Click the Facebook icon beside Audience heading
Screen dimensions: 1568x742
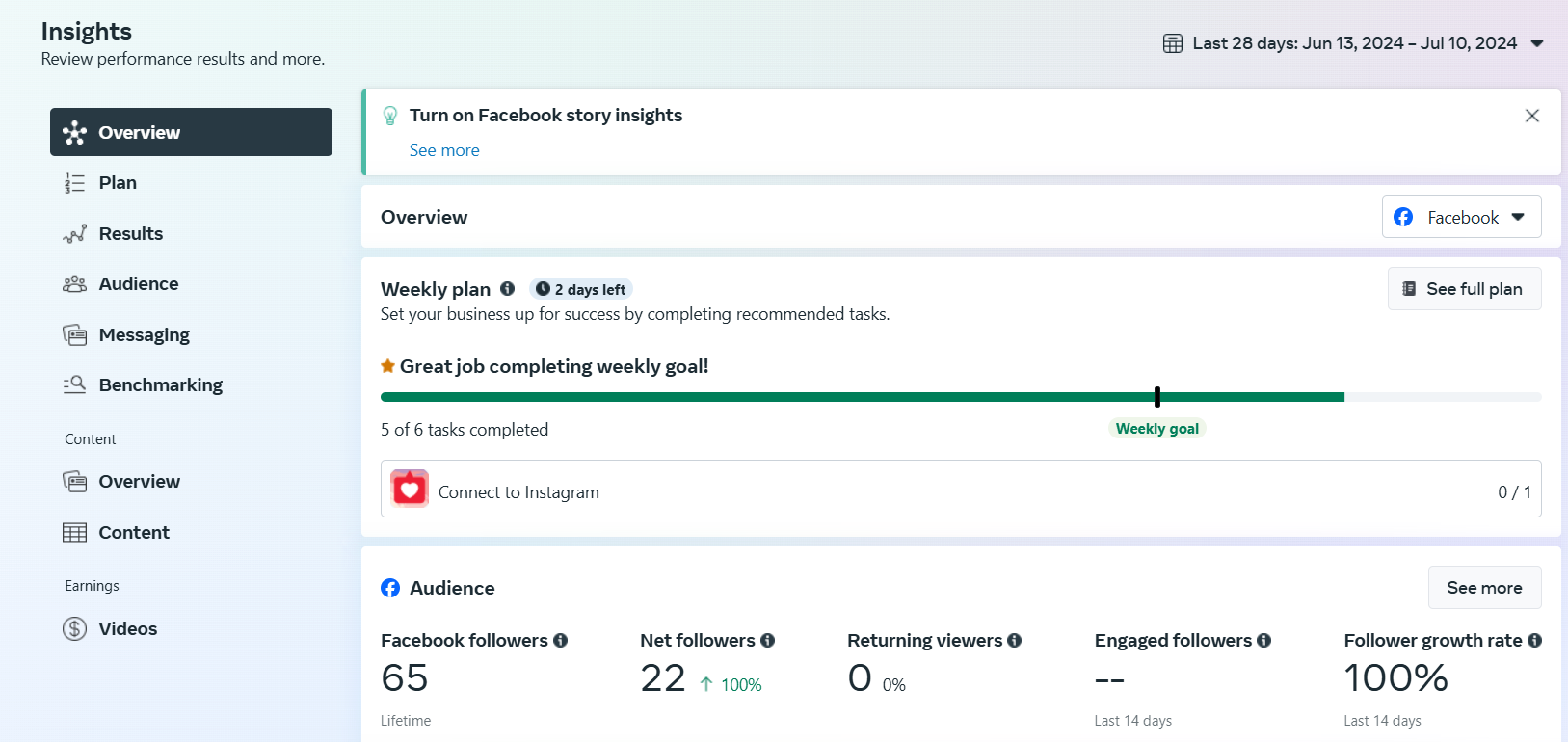(390, 588)
